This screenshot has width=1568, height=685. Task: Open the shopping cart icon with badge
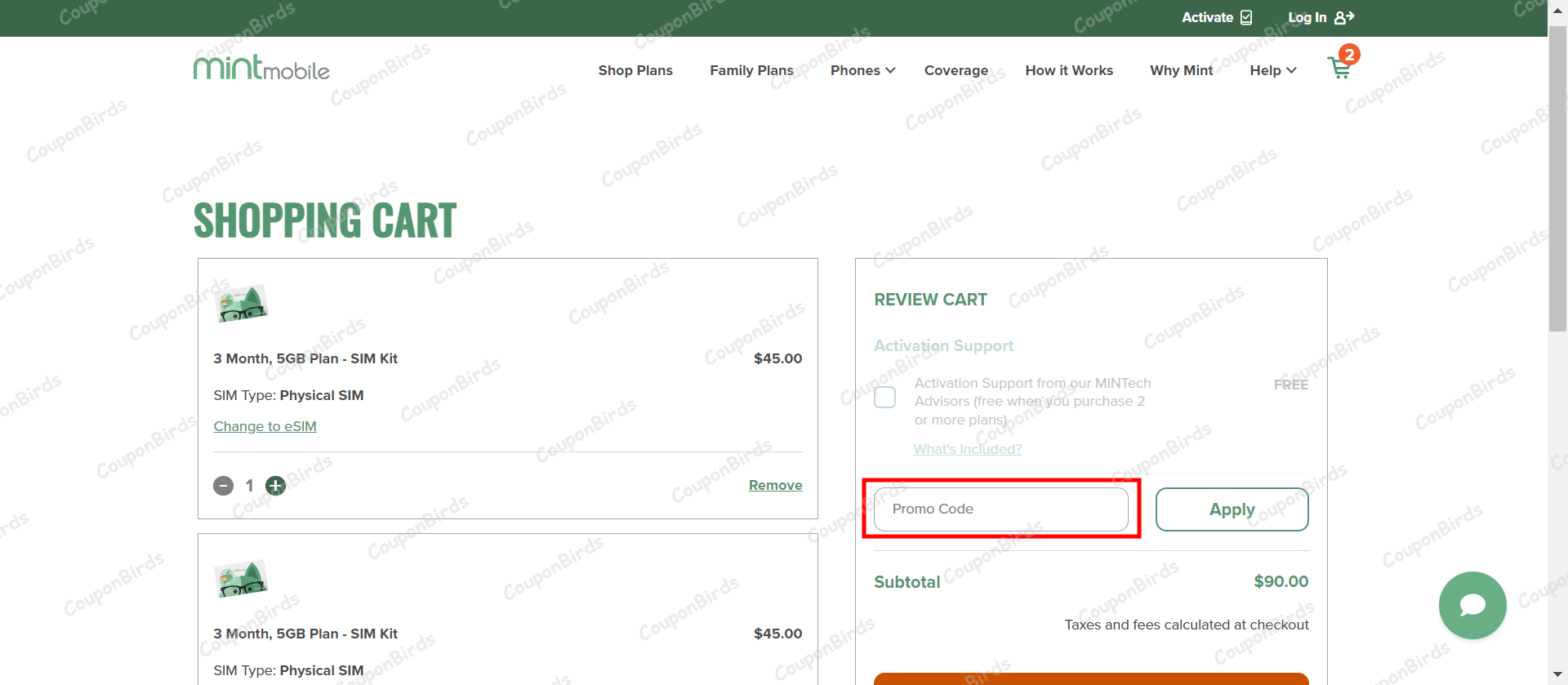(1343, 63)
